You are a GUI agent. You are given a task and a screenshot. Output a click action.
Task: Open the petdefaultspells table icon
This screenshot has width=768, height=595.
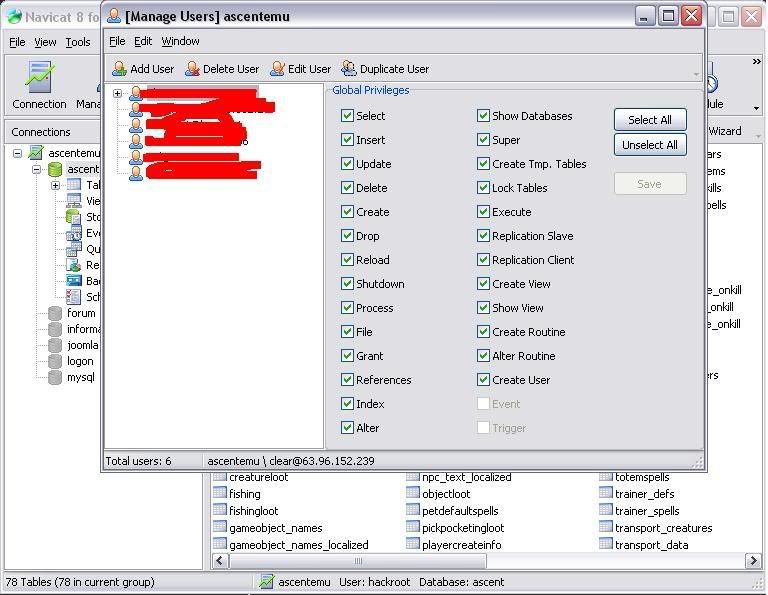413,510
